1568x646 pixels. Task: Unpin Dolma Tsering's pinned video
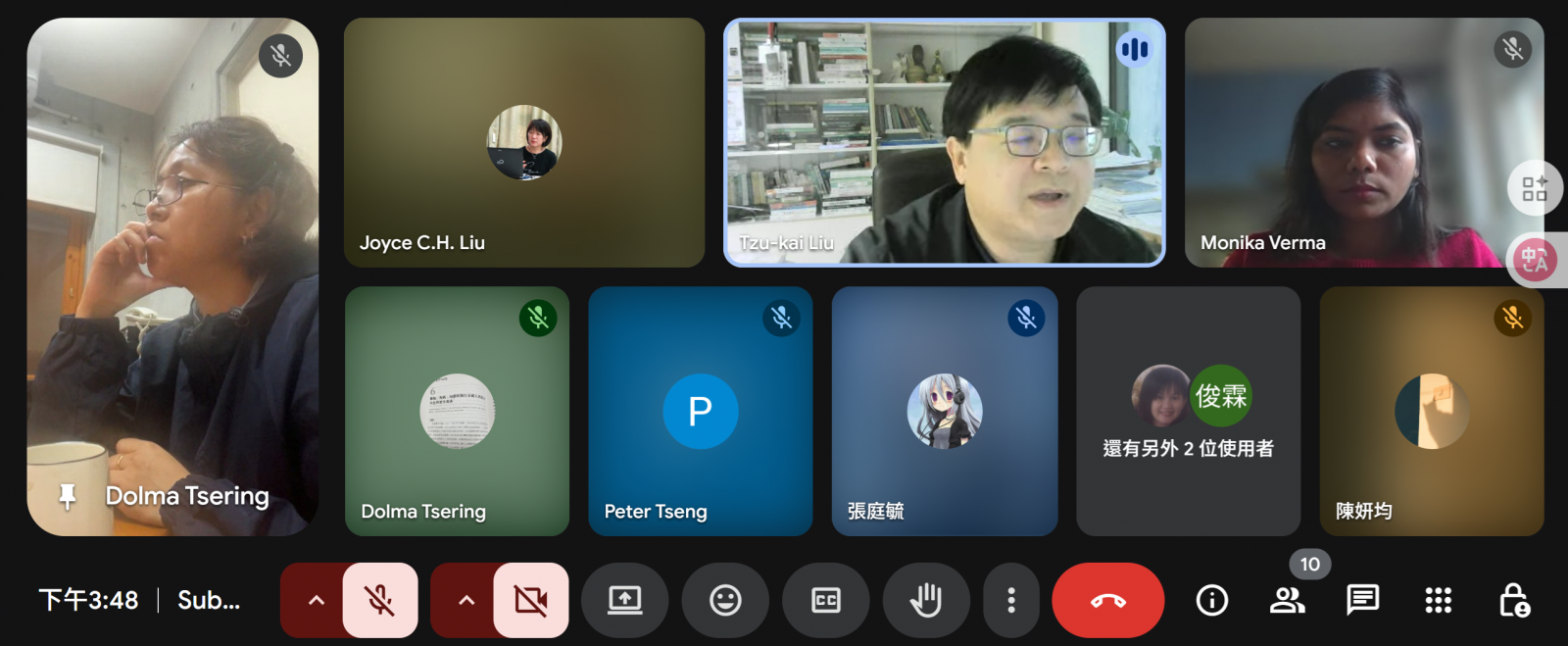coord(68,496)
